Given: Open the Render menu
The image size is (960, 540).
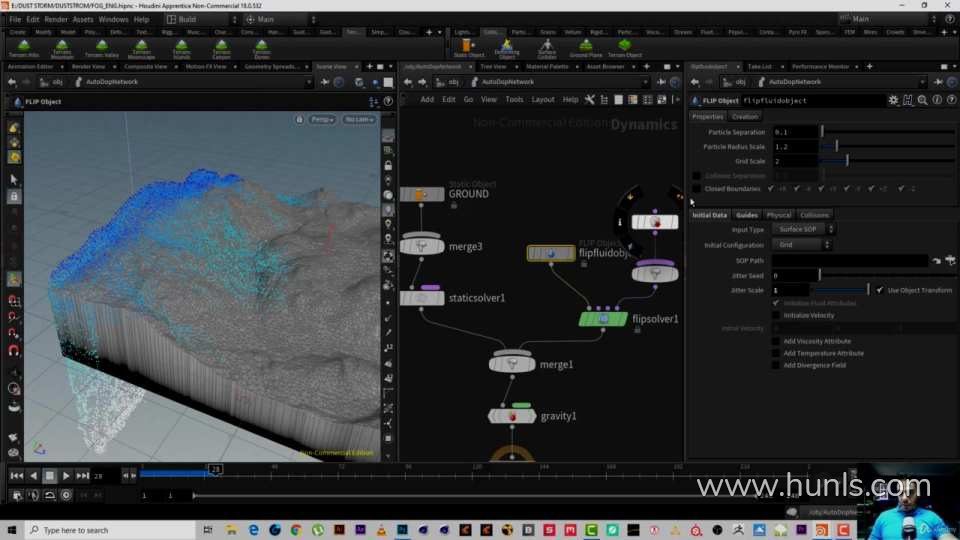Looking at the screenshot, I should pyautogui.click(x=56, y=20).
